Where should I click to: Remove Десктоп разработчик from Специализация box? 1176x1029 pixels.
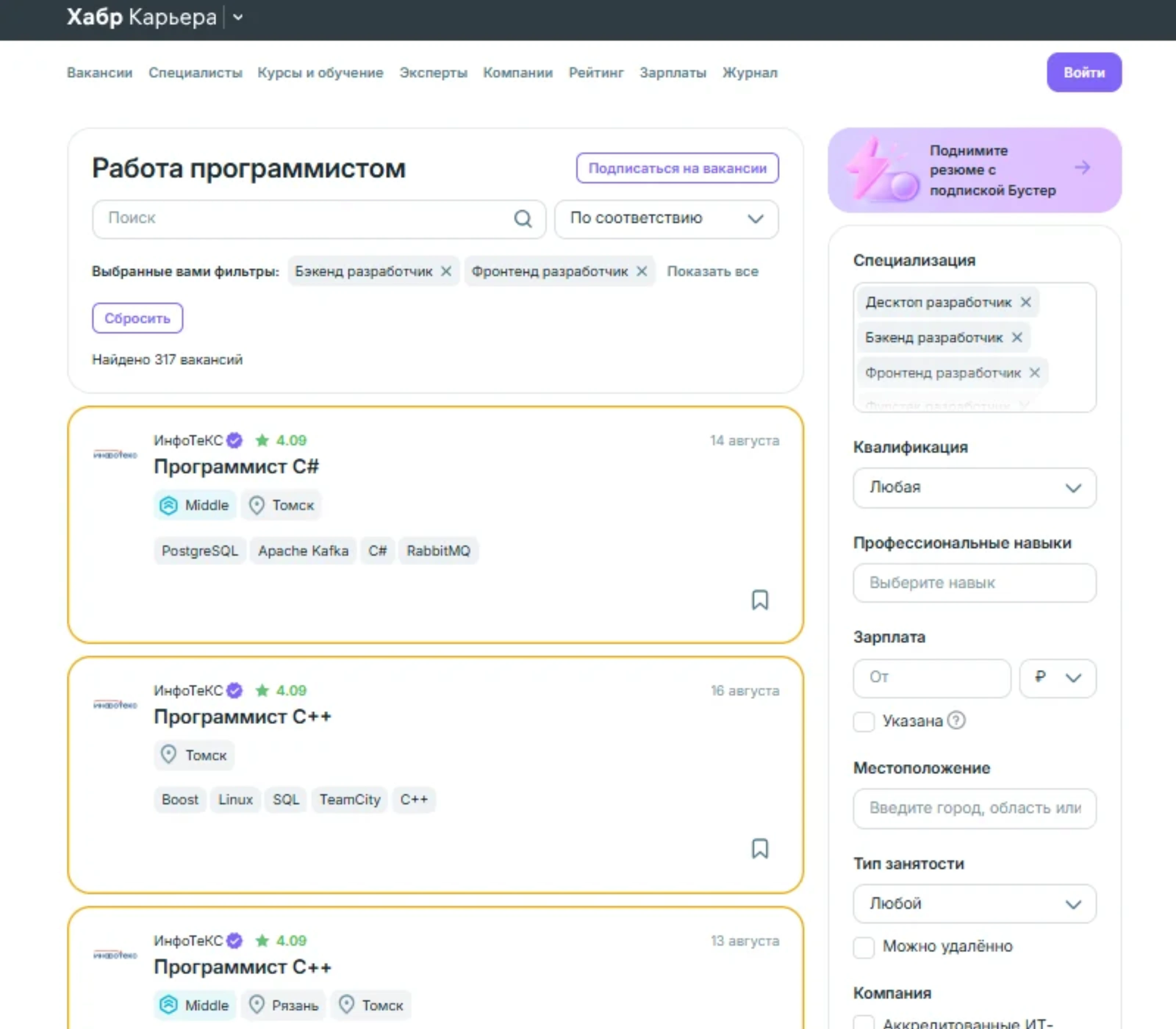(x=1026, y=302)
